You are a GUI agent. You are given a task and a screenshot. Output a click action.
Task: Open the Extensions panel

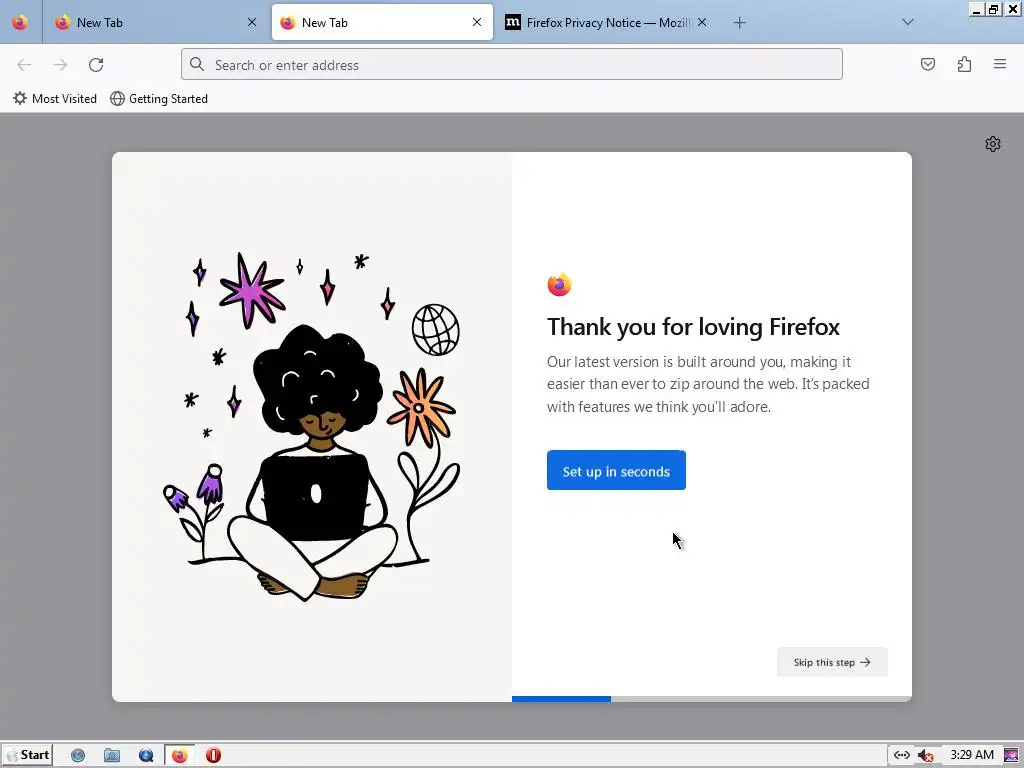[964, 64]
